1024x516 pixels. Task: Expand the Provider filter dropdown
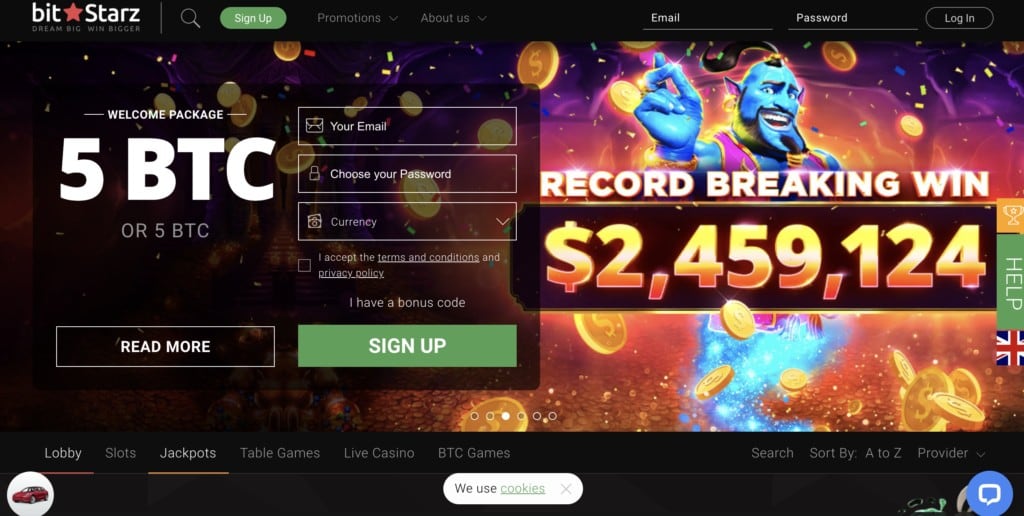coord(951,453)
